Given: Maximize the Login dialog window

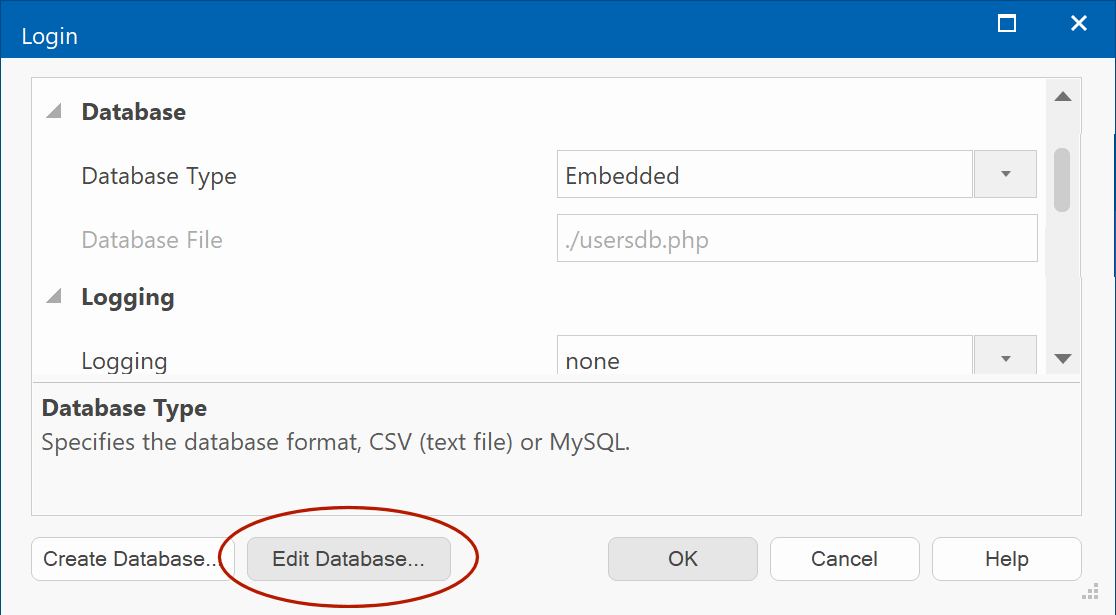Looking at the screenshot, I should click(x=1008, y=24).
